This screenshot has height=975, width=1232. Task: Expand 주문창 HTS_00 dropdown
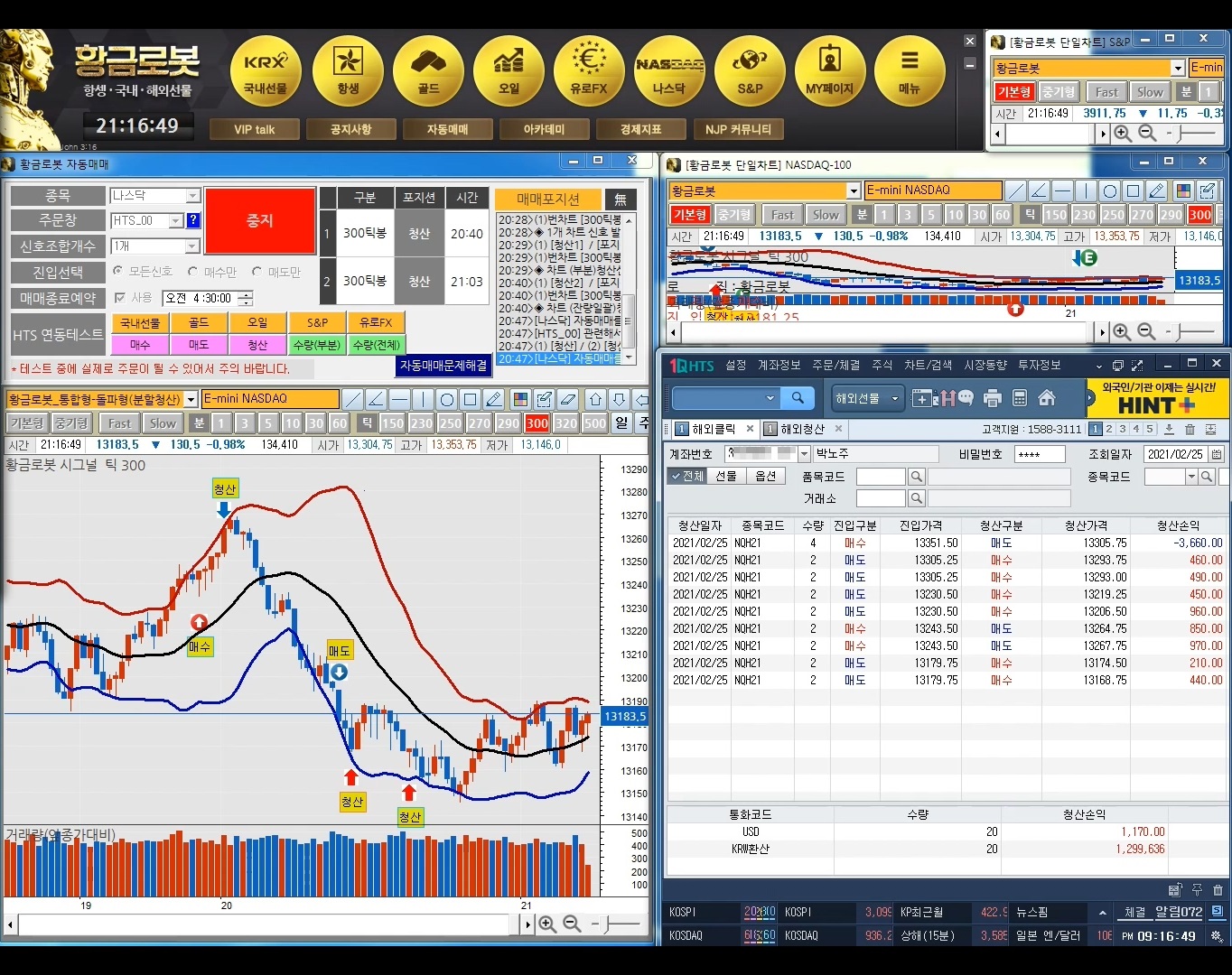click(176, 220)
